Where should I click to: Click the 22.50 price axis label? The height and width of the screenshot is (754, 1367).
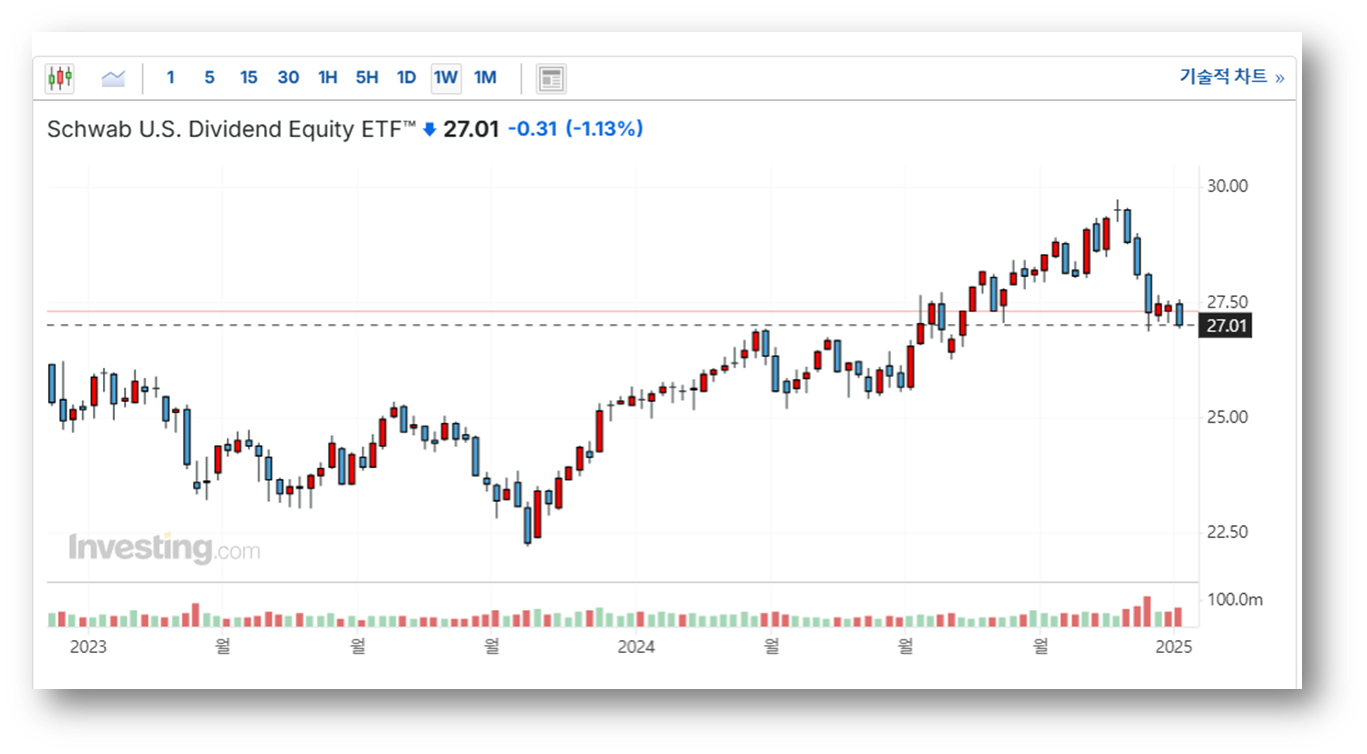click(1226, 532)
